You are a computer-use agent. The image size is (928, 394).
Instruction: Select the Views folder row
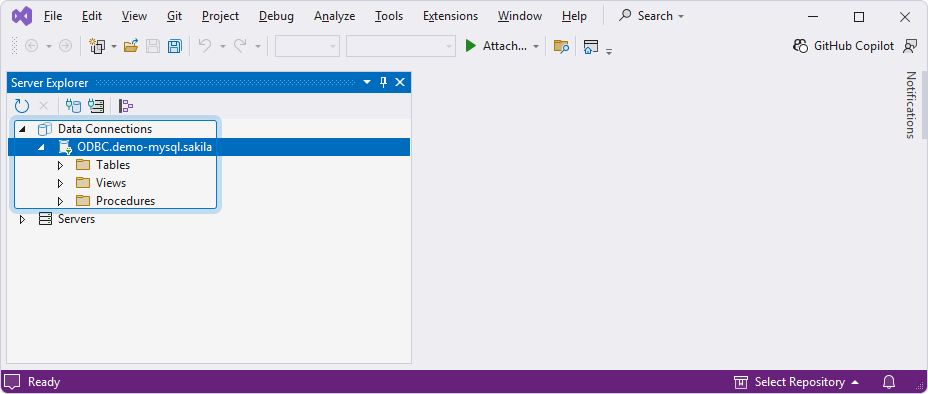(111, 183)
